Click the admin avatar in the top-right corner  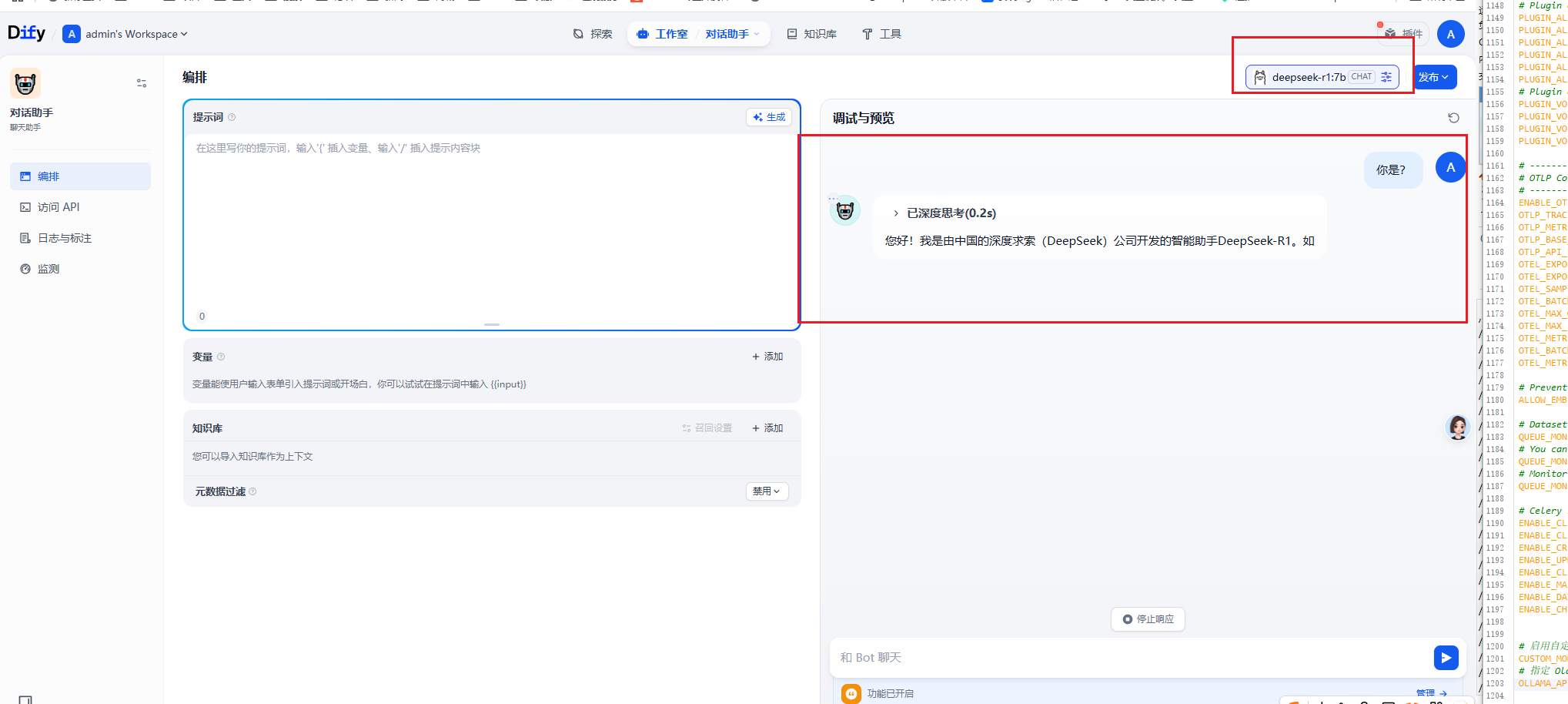(1451, 34)
